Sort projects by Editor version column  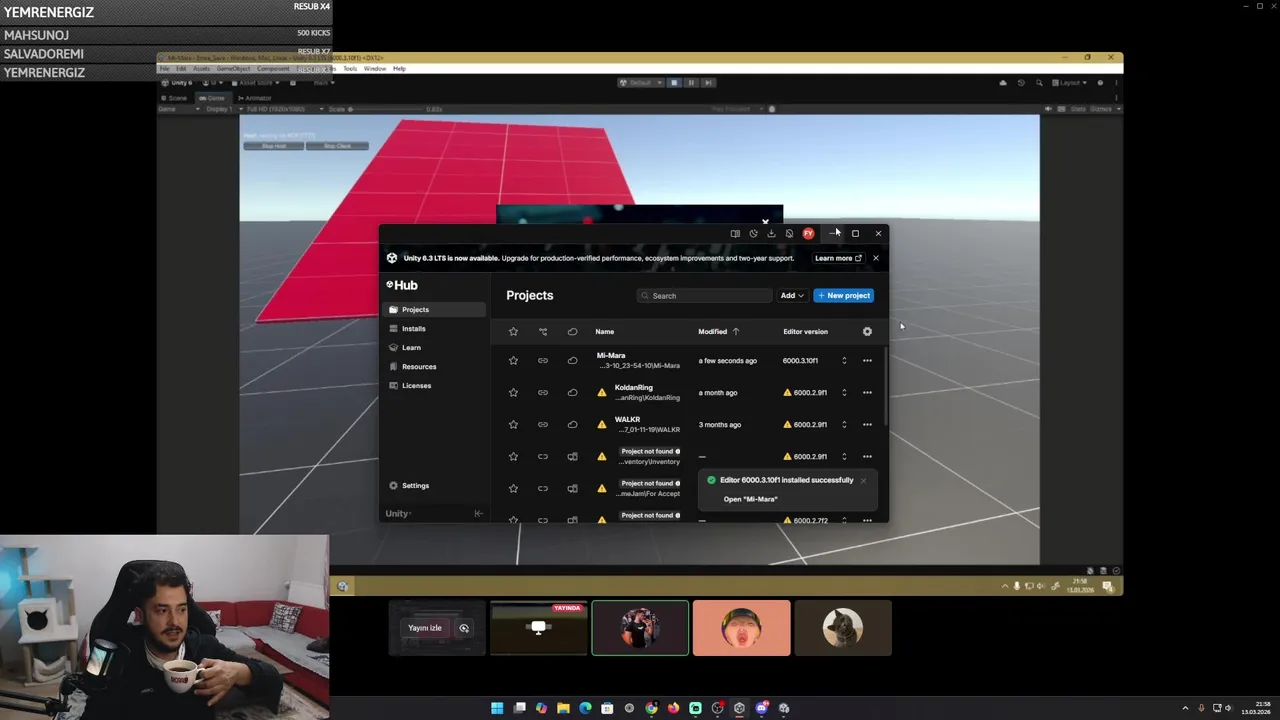coord(805,332)
